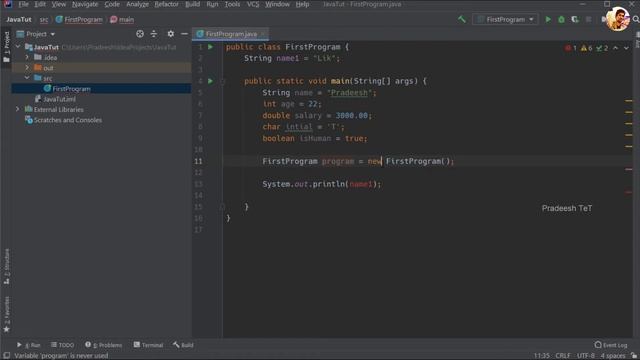Click the CRLF line separator status
The height and width of the screenshot is (360, 640).
coord(563,356)
